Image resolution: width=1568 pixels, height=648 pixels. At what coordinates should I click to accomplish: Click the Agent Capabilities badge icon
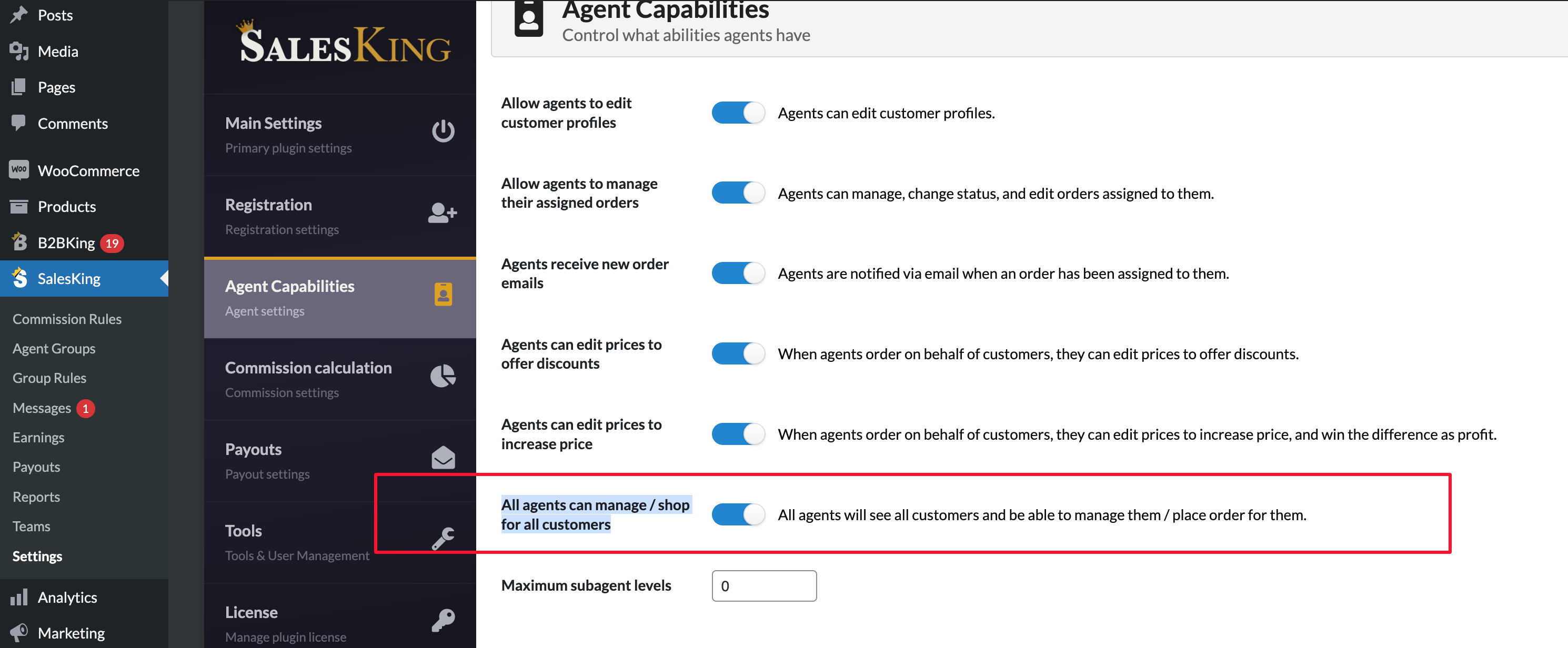click(x=443, y=295)
